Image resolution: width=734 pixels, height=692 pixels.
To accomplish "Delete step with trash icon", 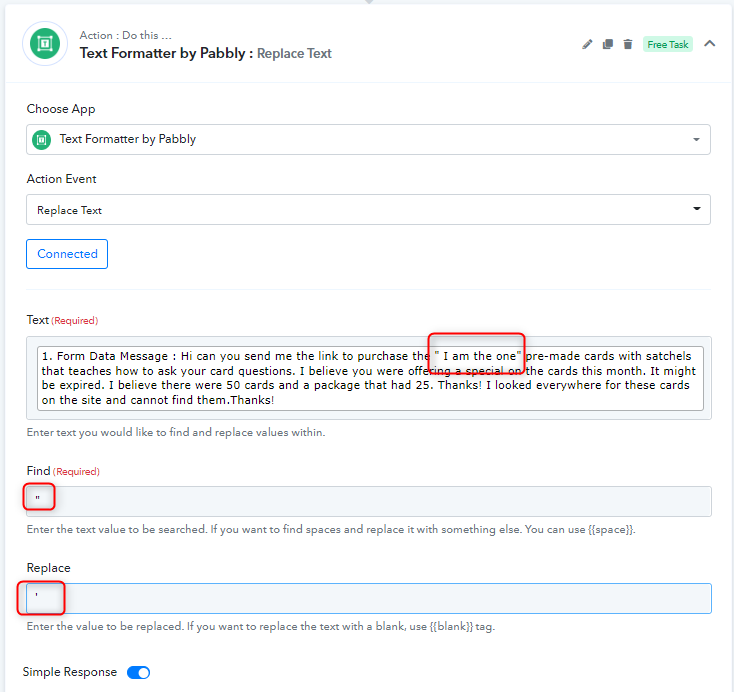I will click(628, 44).
